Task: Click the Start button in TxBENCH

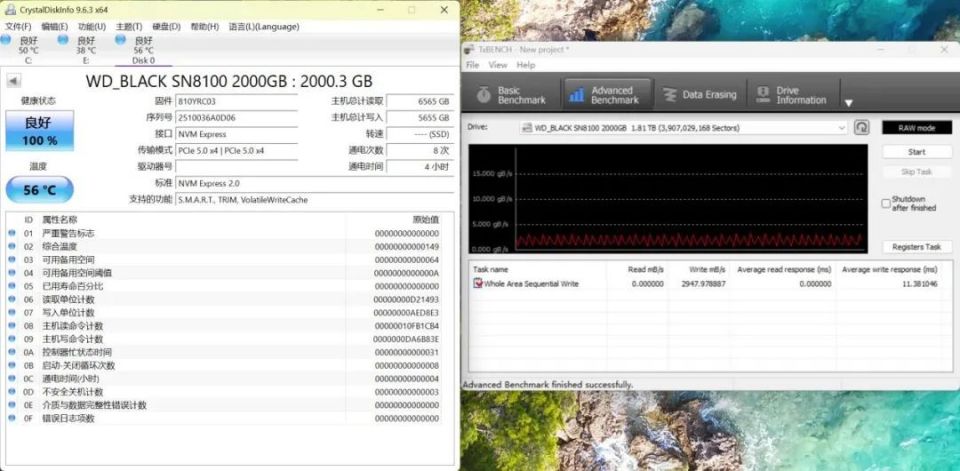Action: coord(917,151)
